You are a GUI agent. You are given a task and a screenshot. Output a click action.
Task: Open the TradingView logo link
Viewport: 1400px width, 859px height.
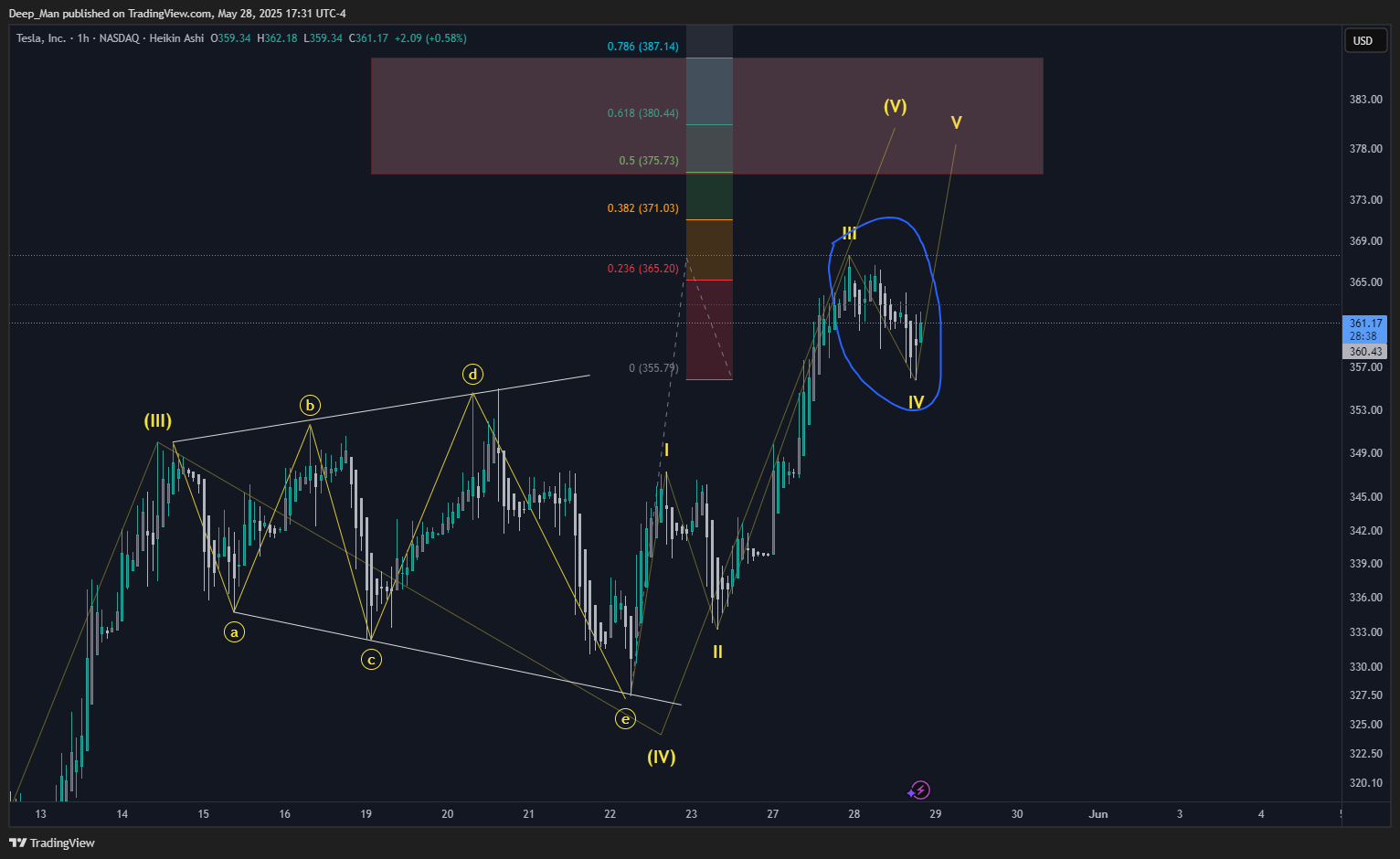click(x=52, y=843)
